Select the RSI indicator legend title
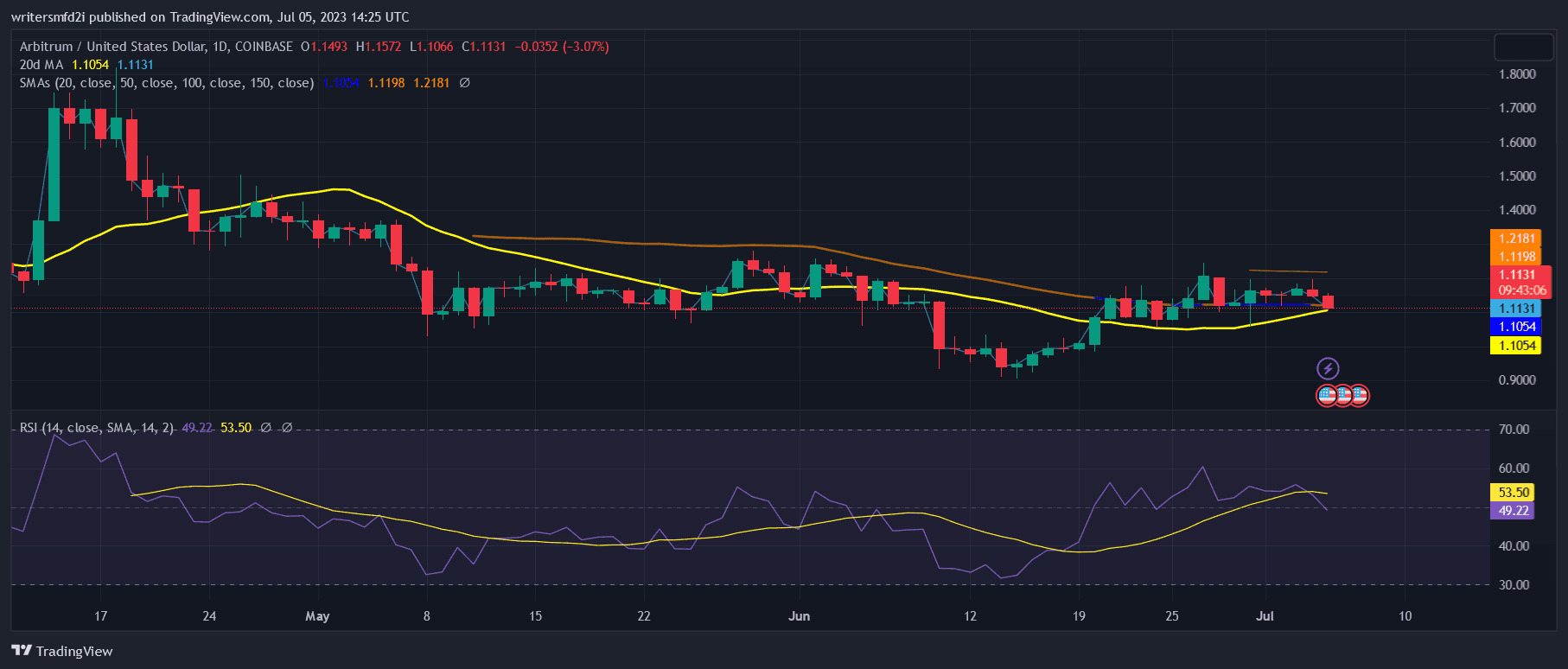Image resolution: width=1568 pixels, height=669 pixels. [96, 428]
